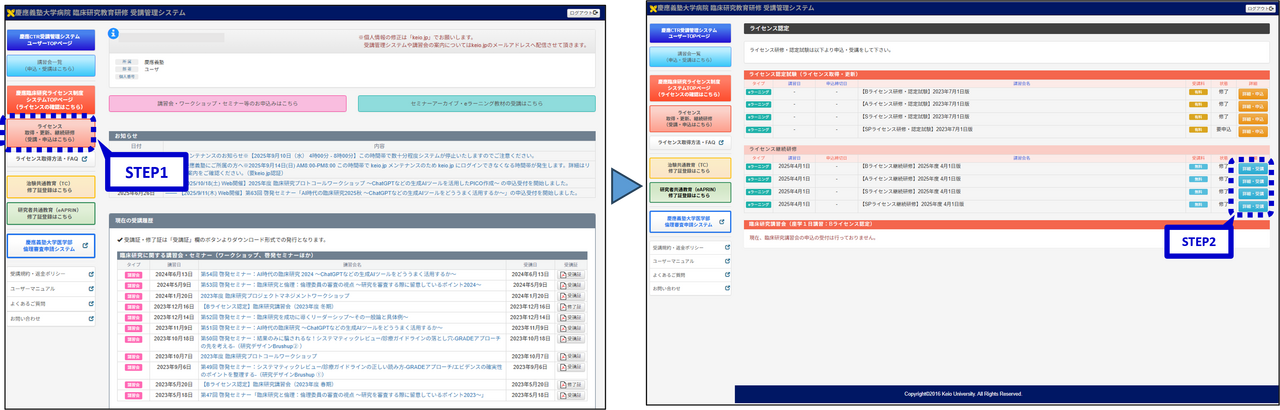Screen dimensions: 1280x410
Task: Click external-link icon beside お問い合わせ, right window
Action: [x=727, y=288]
